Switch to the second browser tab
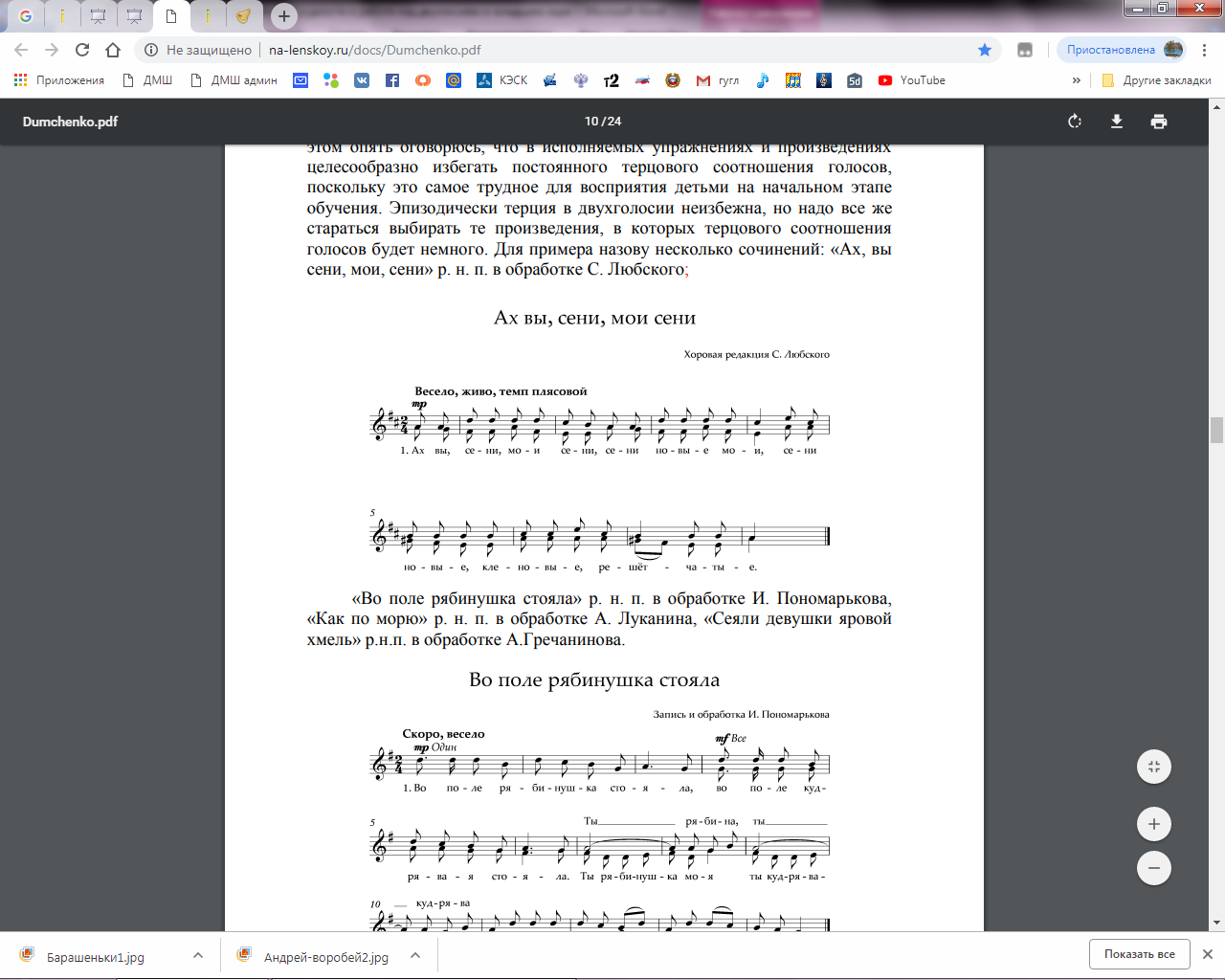The height and width of the screenshot is (980, 1225). [x=62, y=15]
